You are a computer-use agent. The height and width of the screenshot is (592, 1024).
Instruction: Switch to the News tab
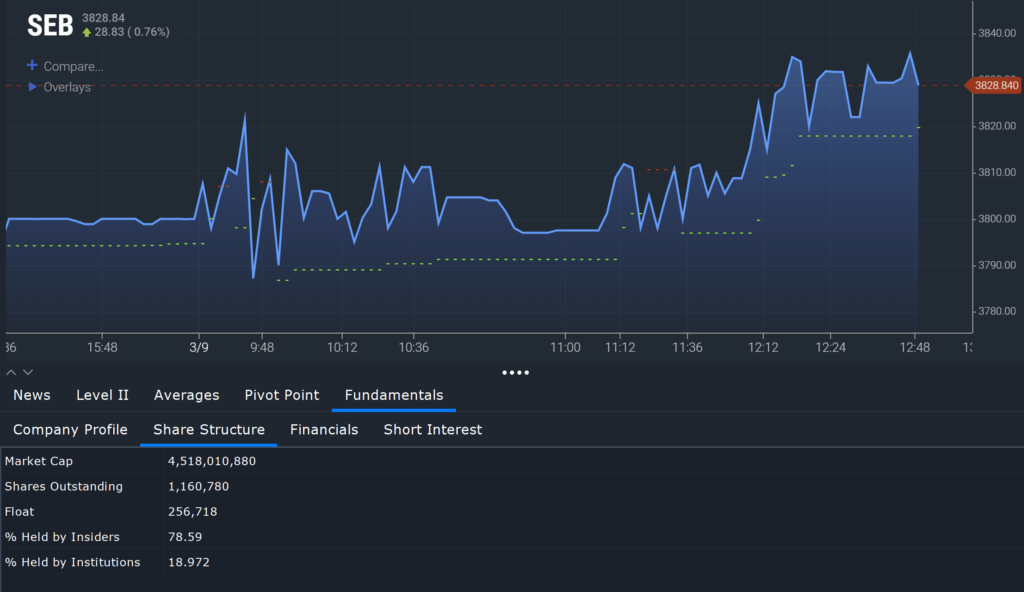coord(31,394)
